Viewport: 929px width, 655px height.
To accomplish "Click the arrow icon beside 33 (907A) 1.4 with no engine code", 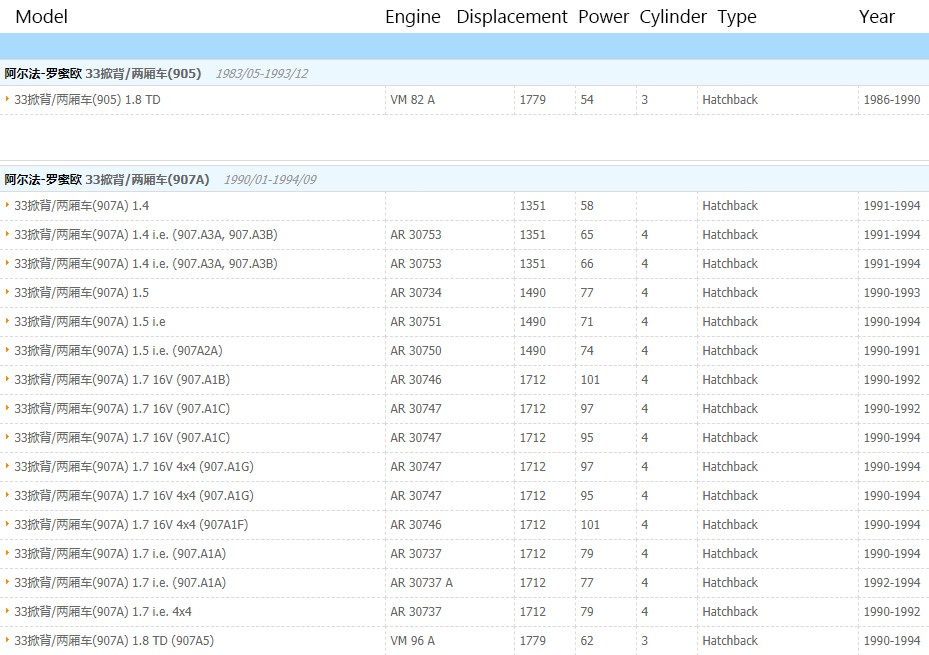I will click(7, 205).
